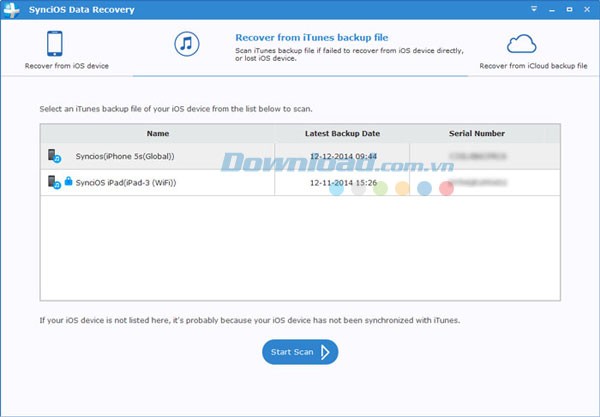Image resolution: width=600 pixels, height=417 pixels.
Task: Click the iPhone icon for iOS device recovery
Action: pyautogui.click(x=55, y=44)
